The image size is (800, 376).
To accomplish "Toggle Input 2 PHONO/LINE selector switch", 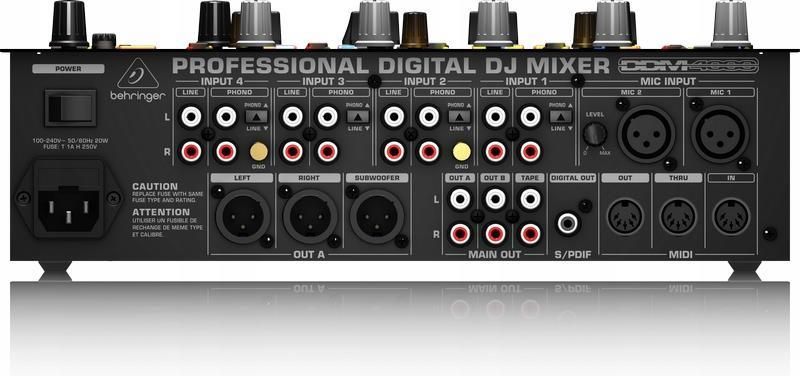I will [x=459, y=116].
